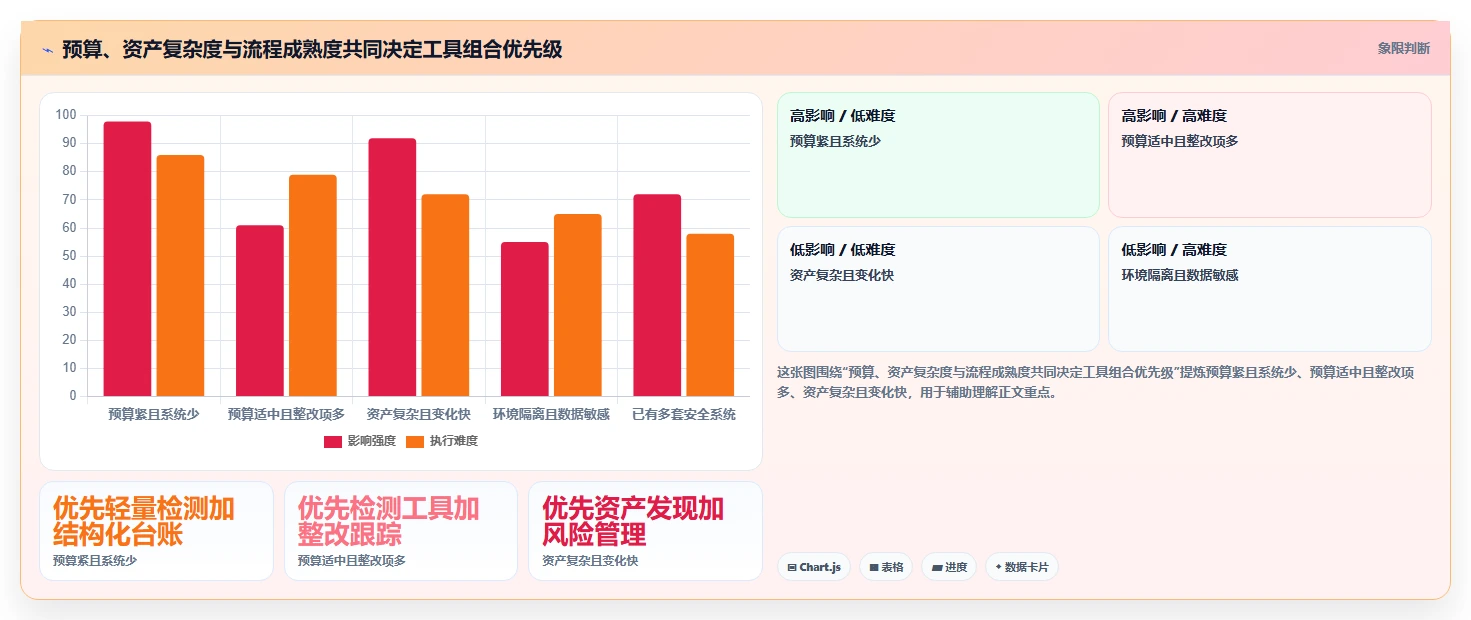This screenshot has height=620, width=1471.
Task: Click 环境隔离且数据敏感 text in quadrant card
Action: point(1180,275)
